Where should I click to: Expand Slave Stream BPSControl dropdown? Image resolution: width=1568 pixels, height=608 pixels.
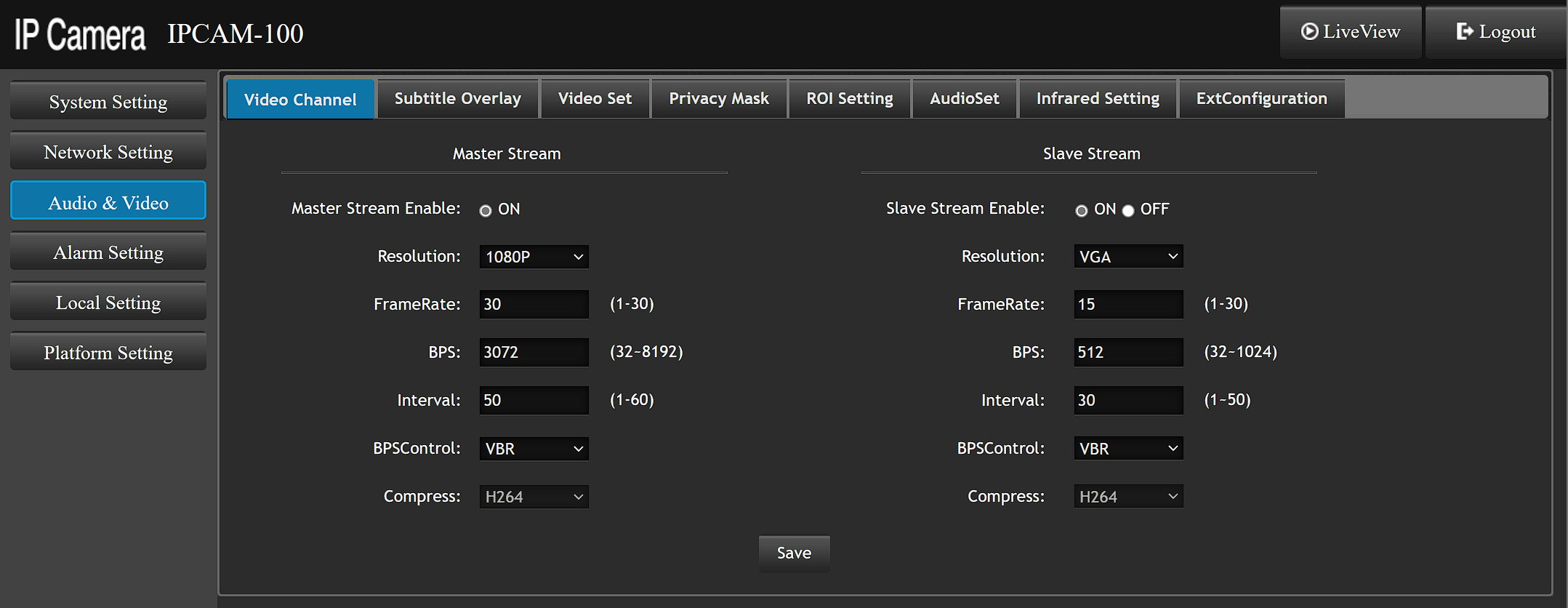click(x=1129, y=449)
